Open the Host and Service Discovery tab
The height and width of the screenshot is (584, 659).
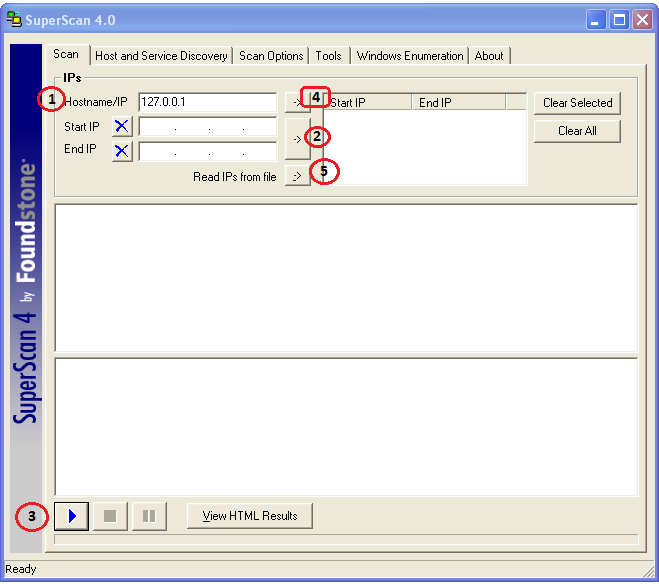(161, 56)
